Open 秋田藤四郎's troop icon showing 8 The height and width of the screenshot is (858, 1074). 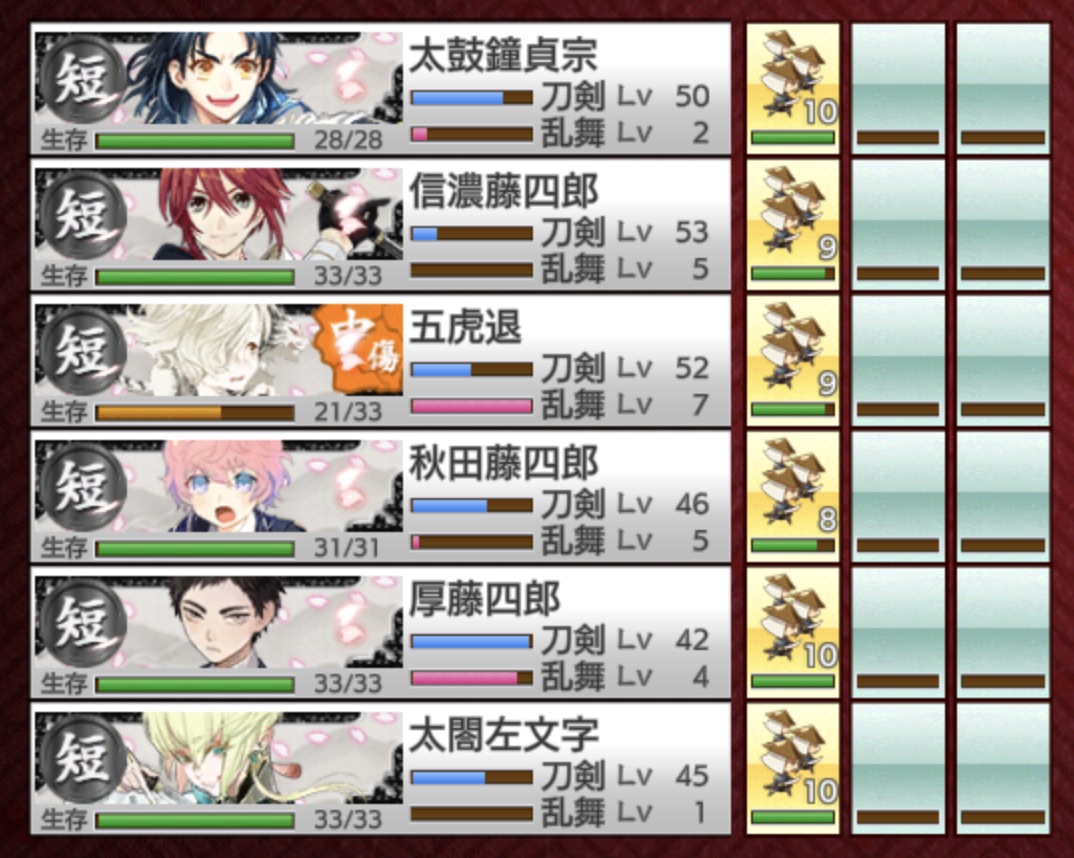click(x=792, y=496)
